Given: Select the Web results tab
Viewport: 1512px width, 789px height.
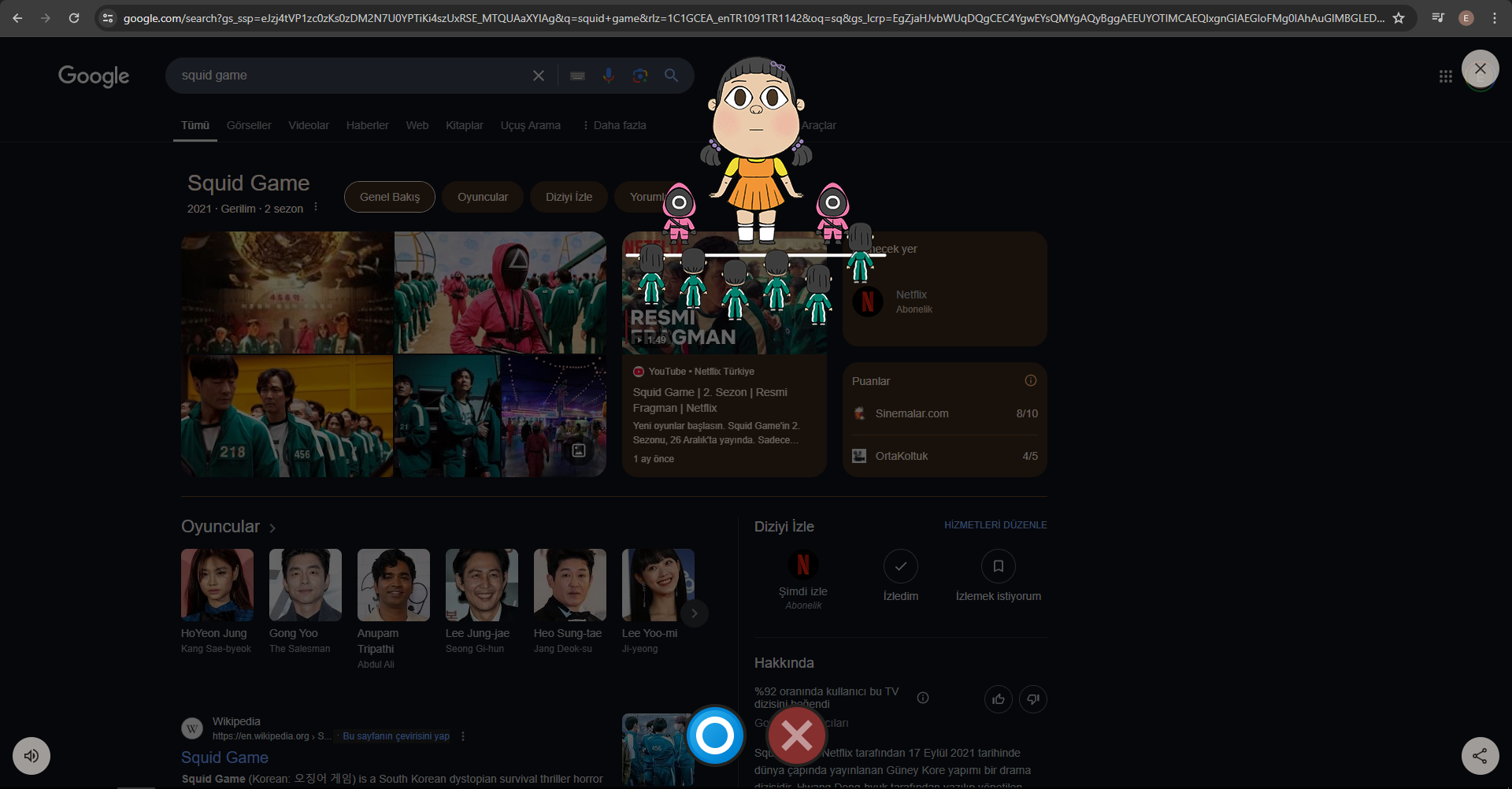Looking at the screenshot, I should (x=417, y=125).
